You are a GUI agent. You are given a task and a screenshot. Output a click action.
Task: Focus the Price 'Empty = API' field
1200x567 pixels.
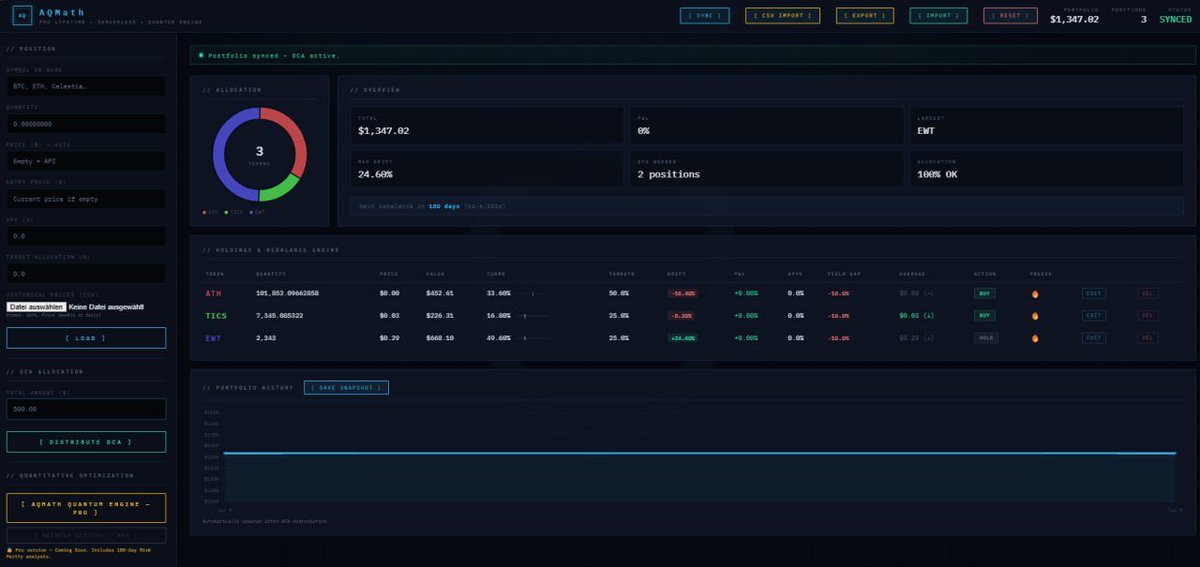click(86, 161)
